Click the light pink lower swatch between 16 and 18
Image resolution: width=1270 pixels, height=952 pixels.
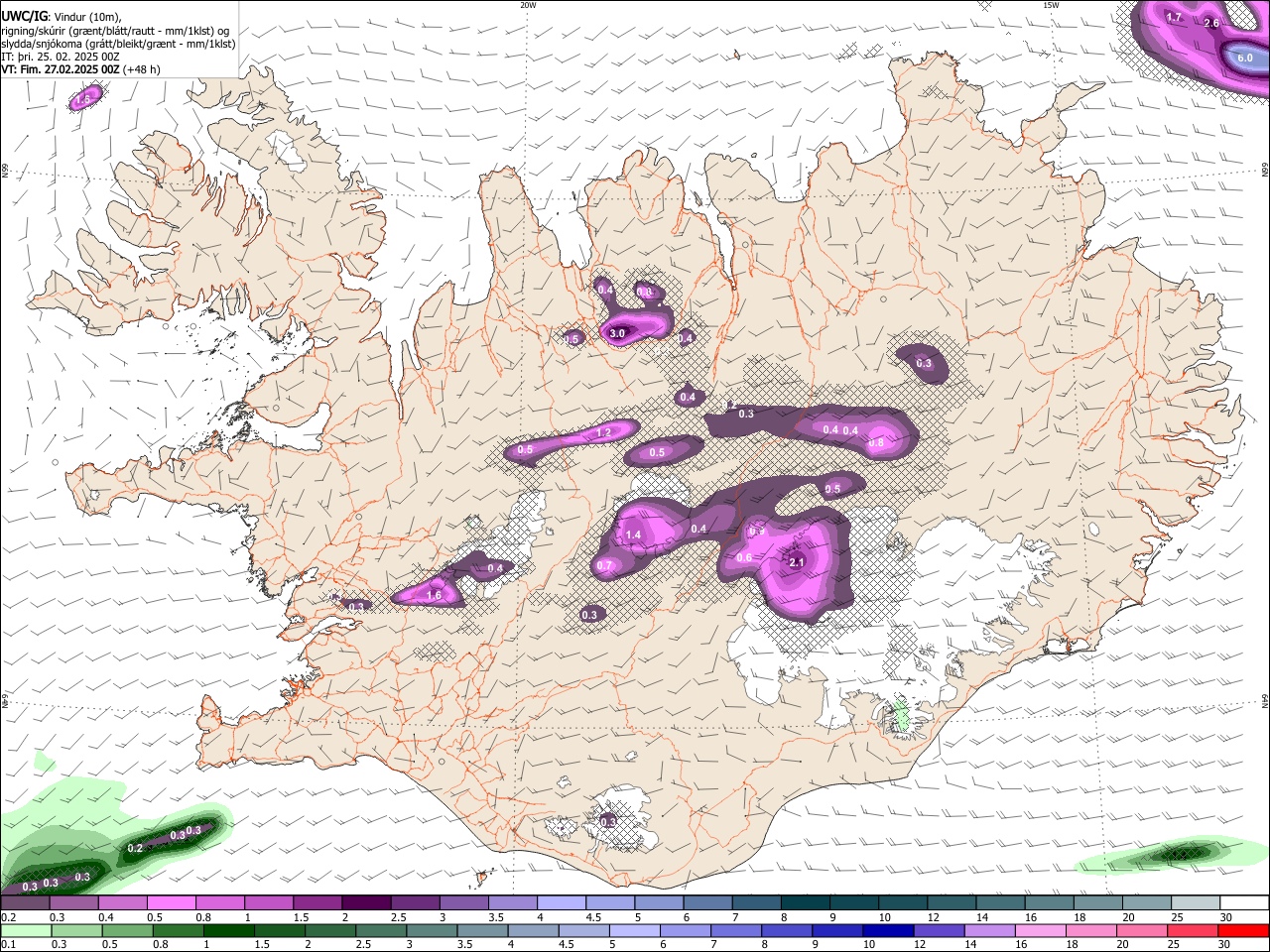tap(1041, 930)
